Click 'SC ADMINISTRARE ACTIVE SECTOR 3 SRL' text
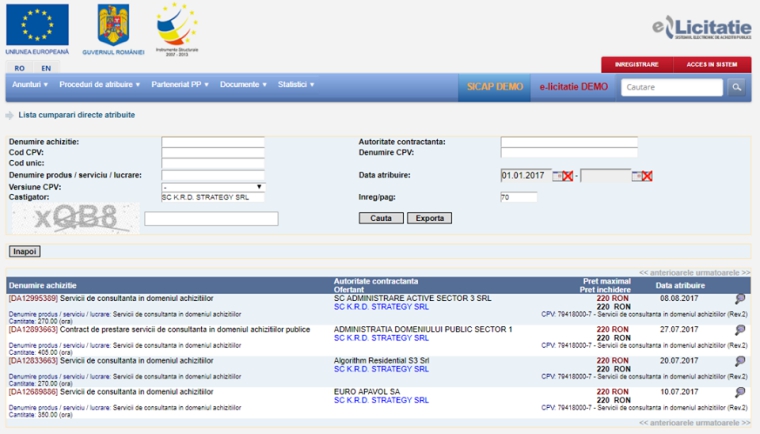Viewport: 760px width, 434px height. (412, 298)
